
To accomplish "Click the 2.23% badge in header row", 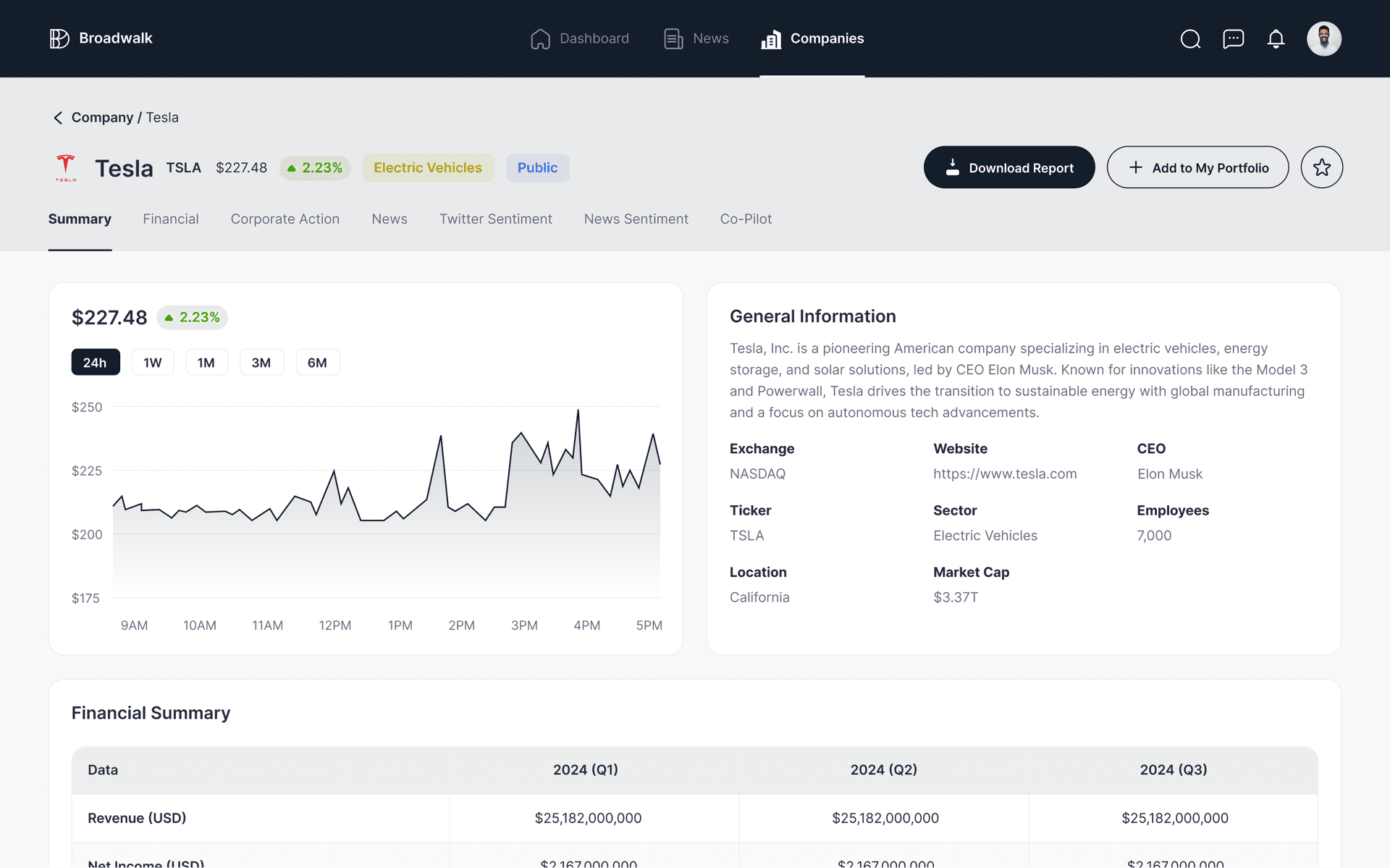I will click(x=315, y=168).
